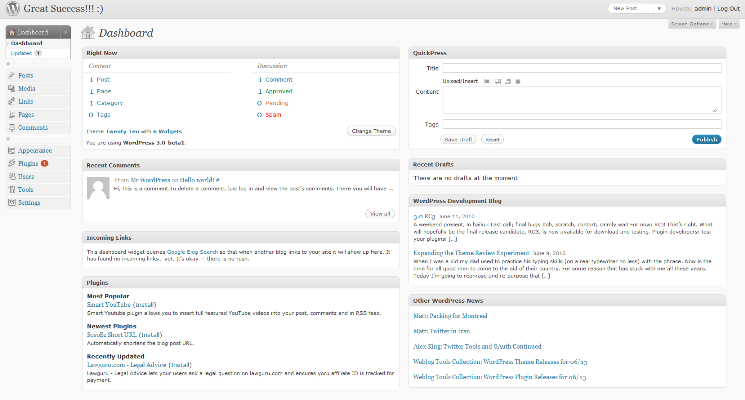Toggle the Dashboard menu arrow
745x400 pixels.
click(x=66, y=32)
